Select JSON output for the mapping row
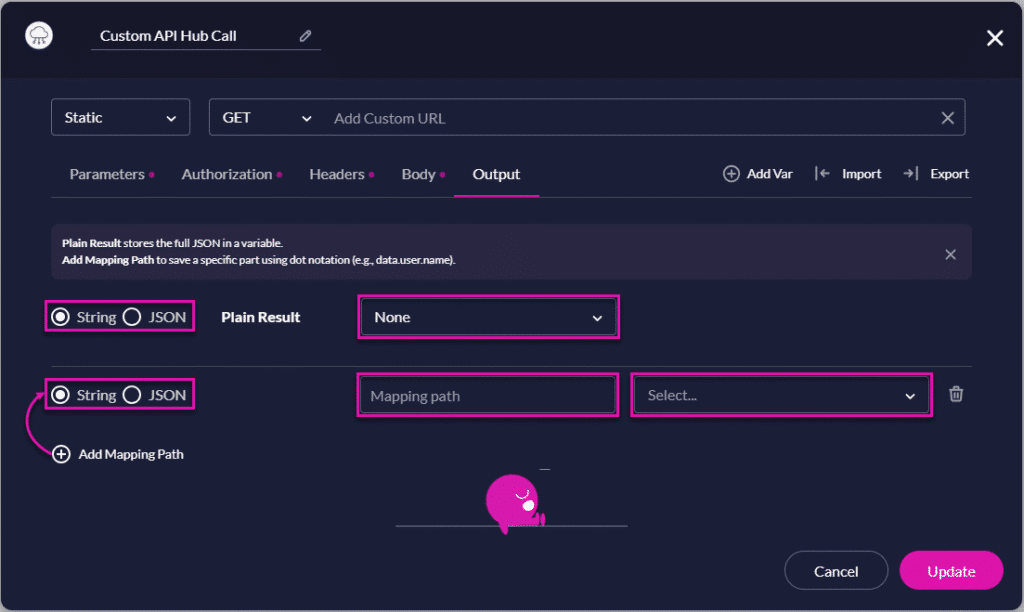This screenshot has width=1024, height=612. point(131,394)
